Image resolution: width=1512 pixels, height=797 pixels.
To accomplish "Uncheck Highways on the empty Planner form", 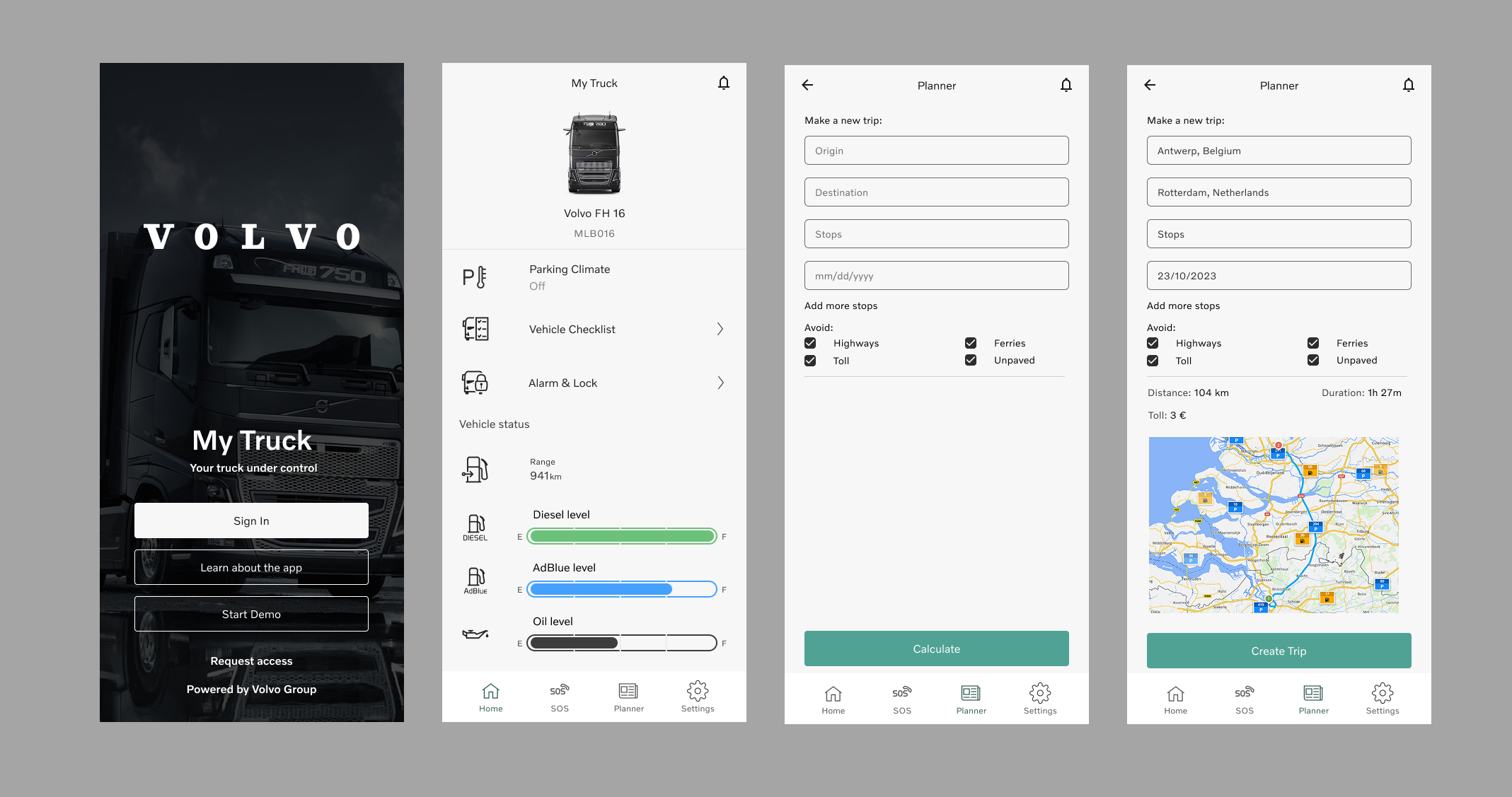I will (810, 343).
